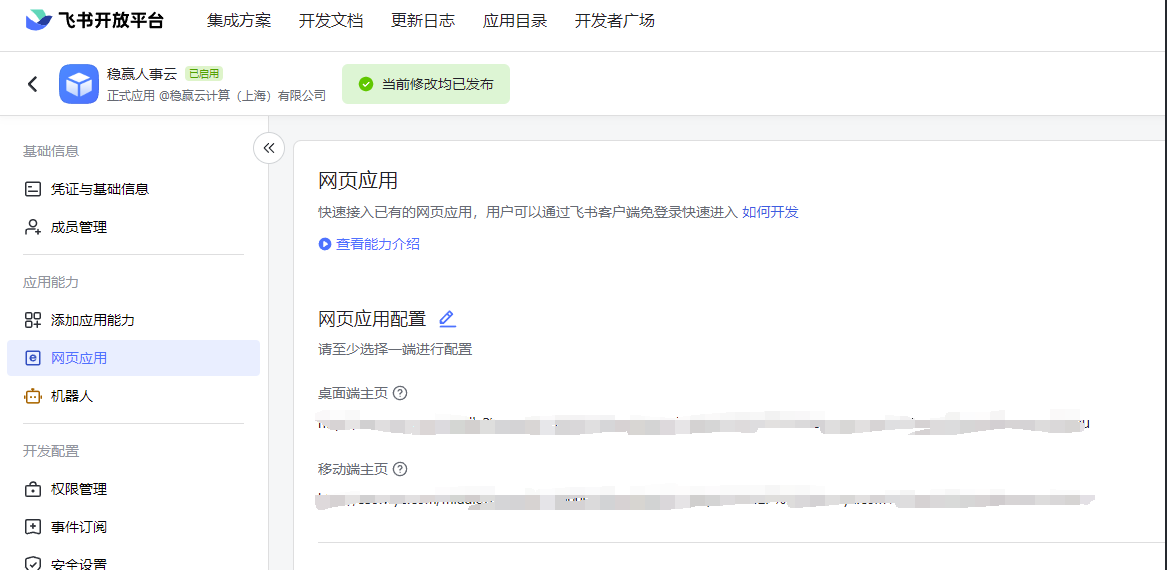
Task: Open the 更新日志 top menu
Action: coord(423,21)
